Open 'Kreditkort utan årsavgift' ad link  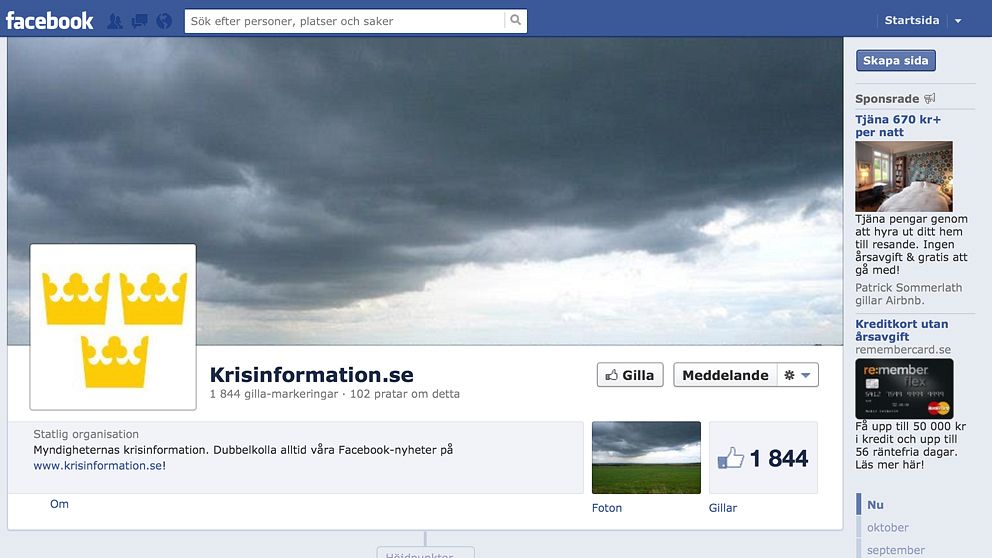point(902,330)
